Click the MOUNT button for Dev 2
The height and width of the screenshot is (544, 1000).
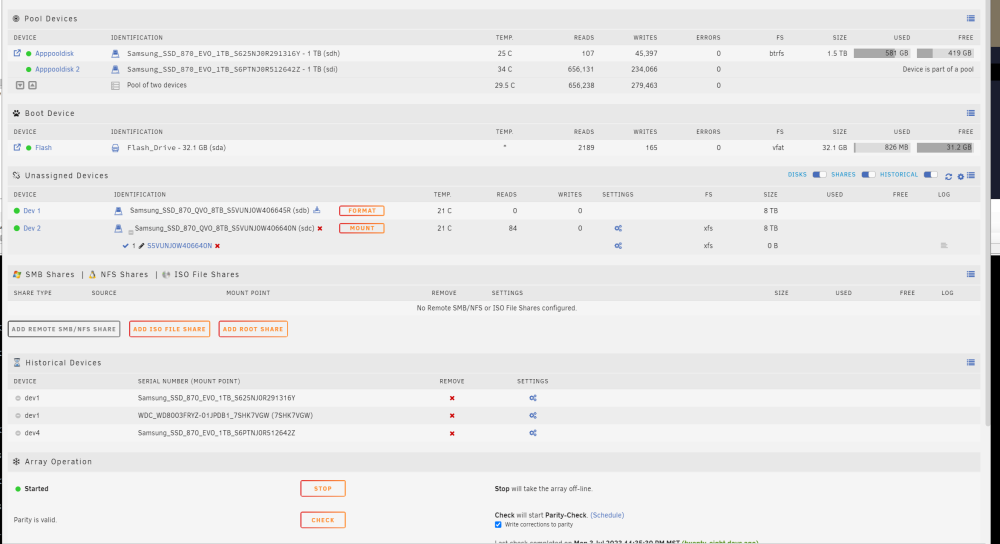362,228
